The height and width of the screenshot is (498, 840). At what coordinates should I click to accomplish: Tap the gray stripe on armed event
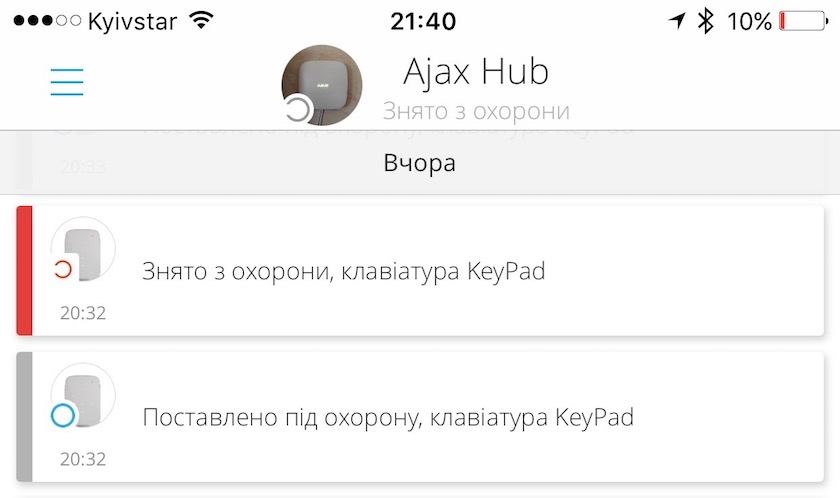[24, 417]
